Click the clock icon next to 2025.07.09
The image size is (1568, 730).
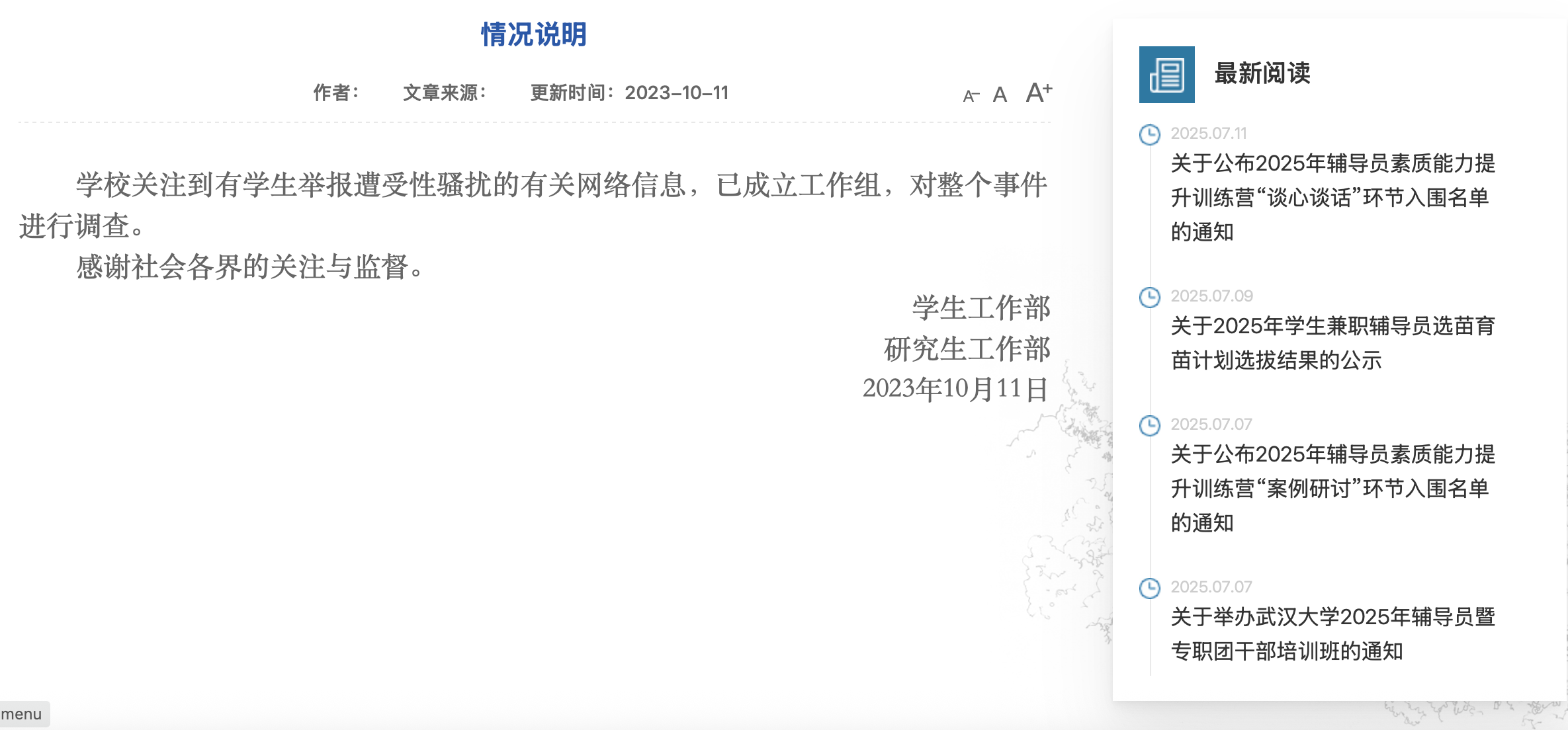[x=1150, y=298]
